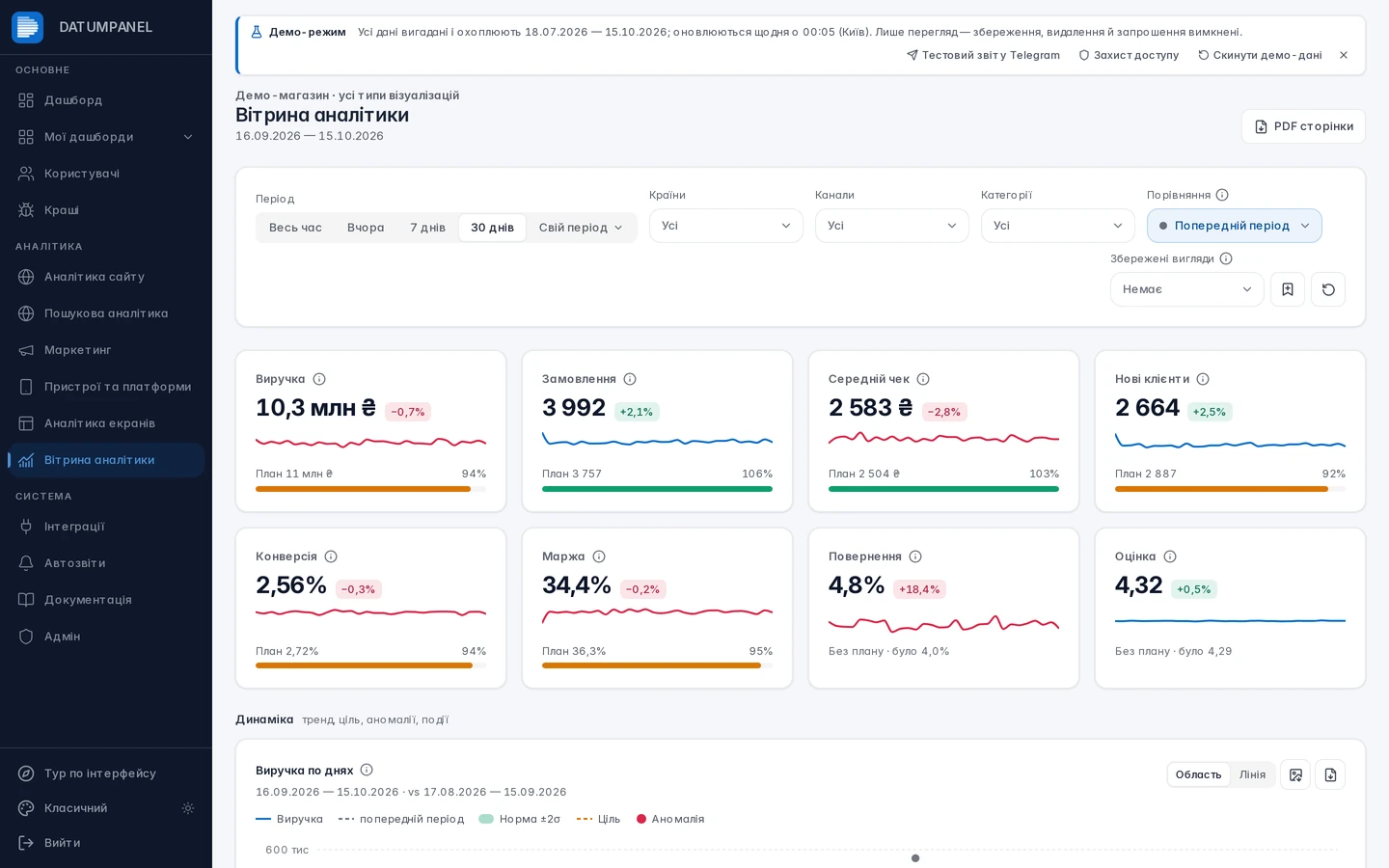Toggle the light theme sun icon
This screenshot has width=1389, height=868.
[188, 808]
